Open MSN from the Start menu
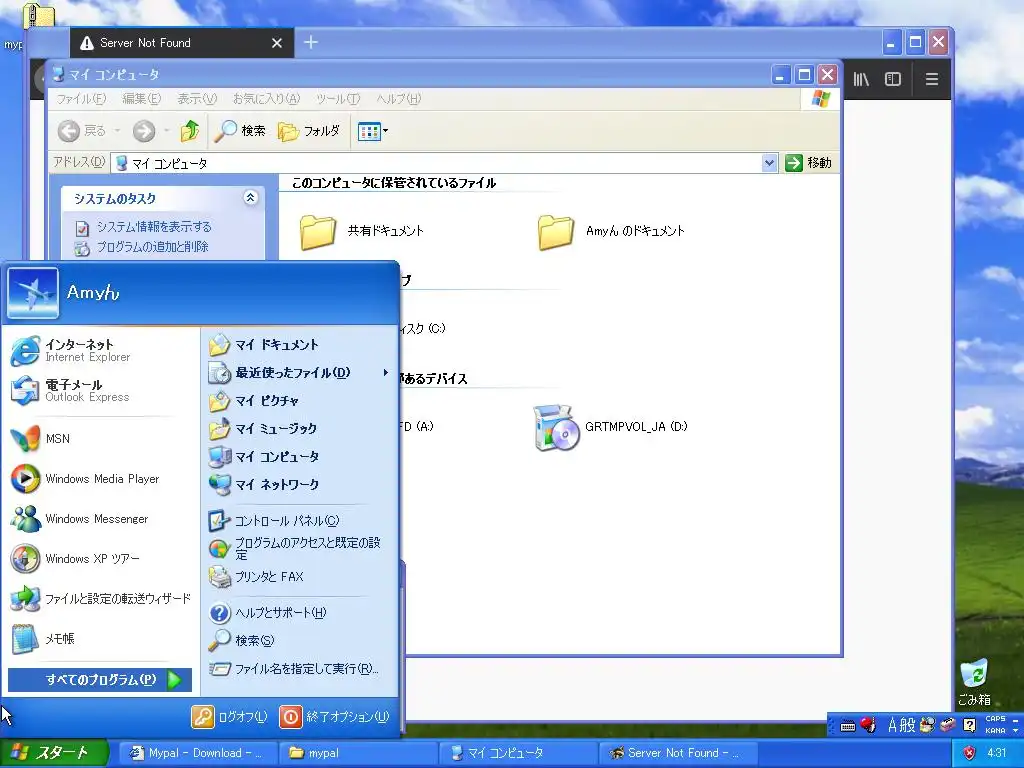Viewport: 1024px width, 768px height. (x=101, y=439)
